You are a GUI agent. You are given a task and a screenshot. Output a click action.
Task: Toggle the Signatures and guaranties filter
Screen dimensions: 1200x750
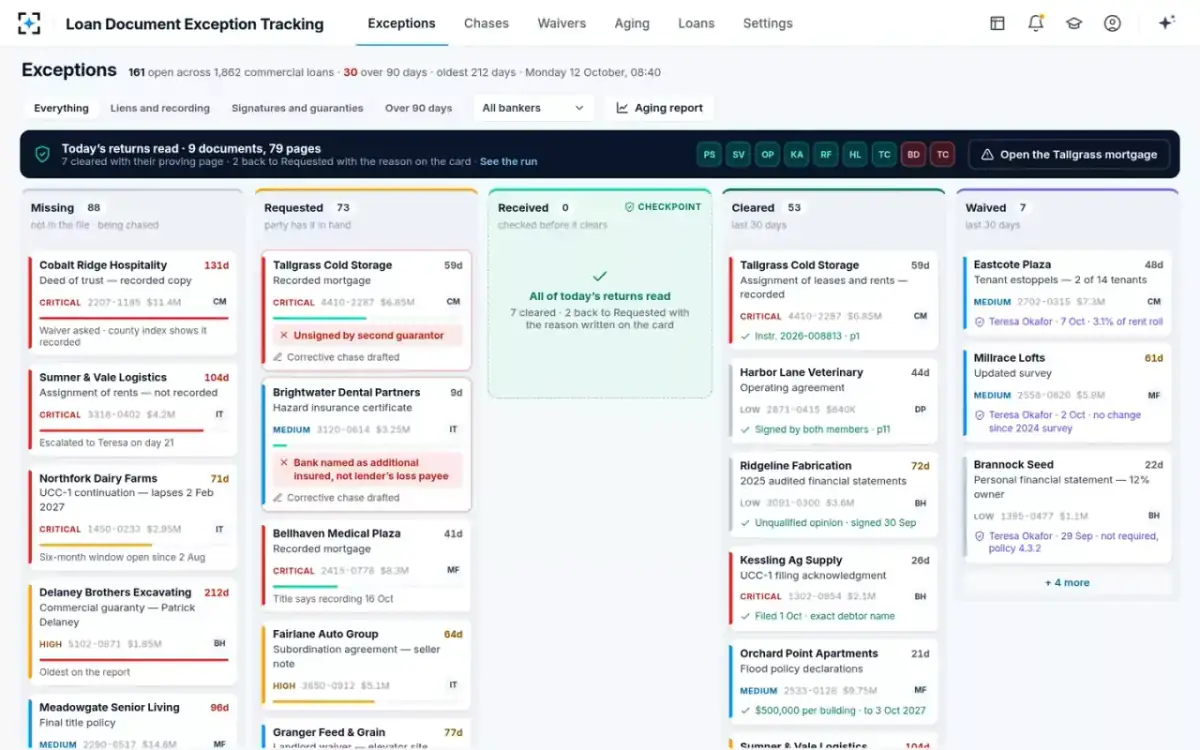(x=297, y=108)
